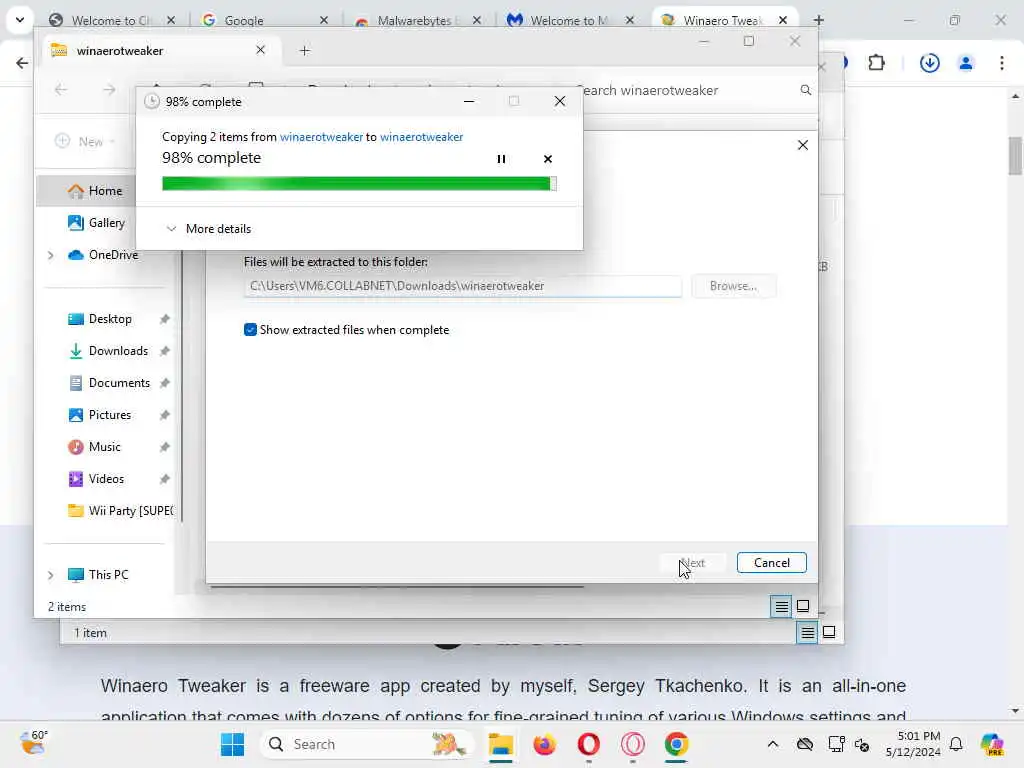Click Cancel in the extract wizard
Viewport: 1024px width, 768px height.
point(771,563)
